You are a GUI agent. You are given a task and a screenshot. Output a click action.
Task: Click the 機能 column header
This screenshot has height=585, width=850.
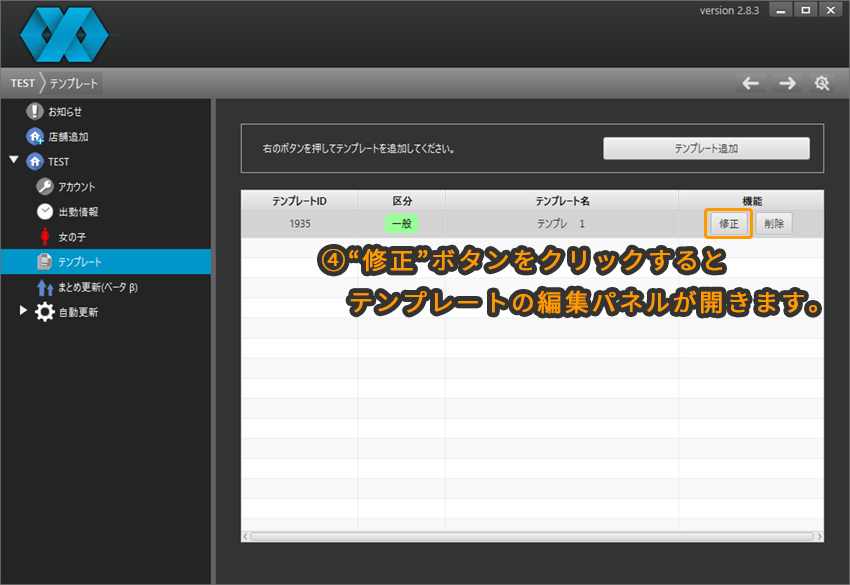tap(752, 201)
